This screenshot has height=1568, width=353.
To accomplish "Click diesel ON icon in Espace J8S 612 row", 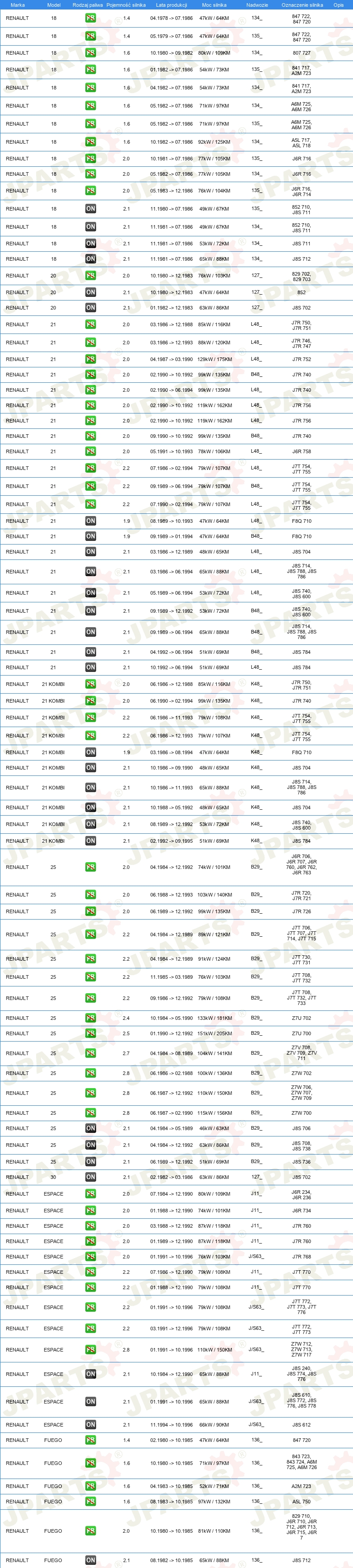I will pyautogui.click(x=91, y=1424).
